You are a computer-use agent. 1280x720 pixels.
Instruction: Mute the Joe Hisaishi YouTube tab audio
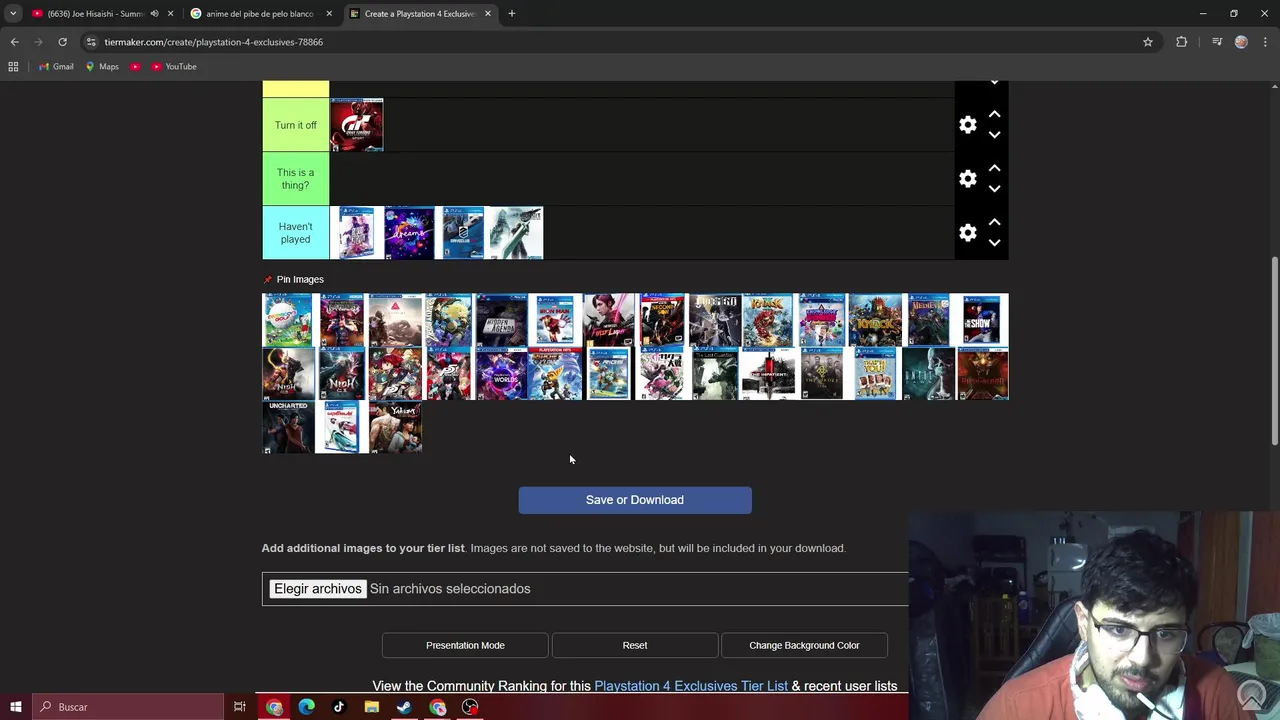coord(154,14)
